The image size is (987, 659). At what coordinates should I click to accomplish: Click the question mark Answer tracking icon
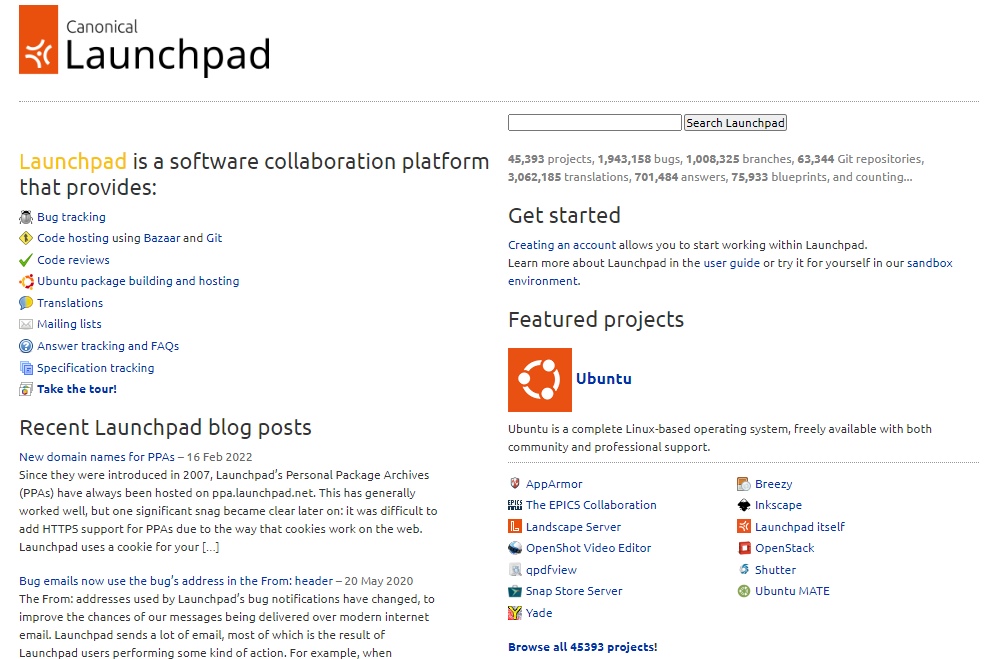point(26,346)
